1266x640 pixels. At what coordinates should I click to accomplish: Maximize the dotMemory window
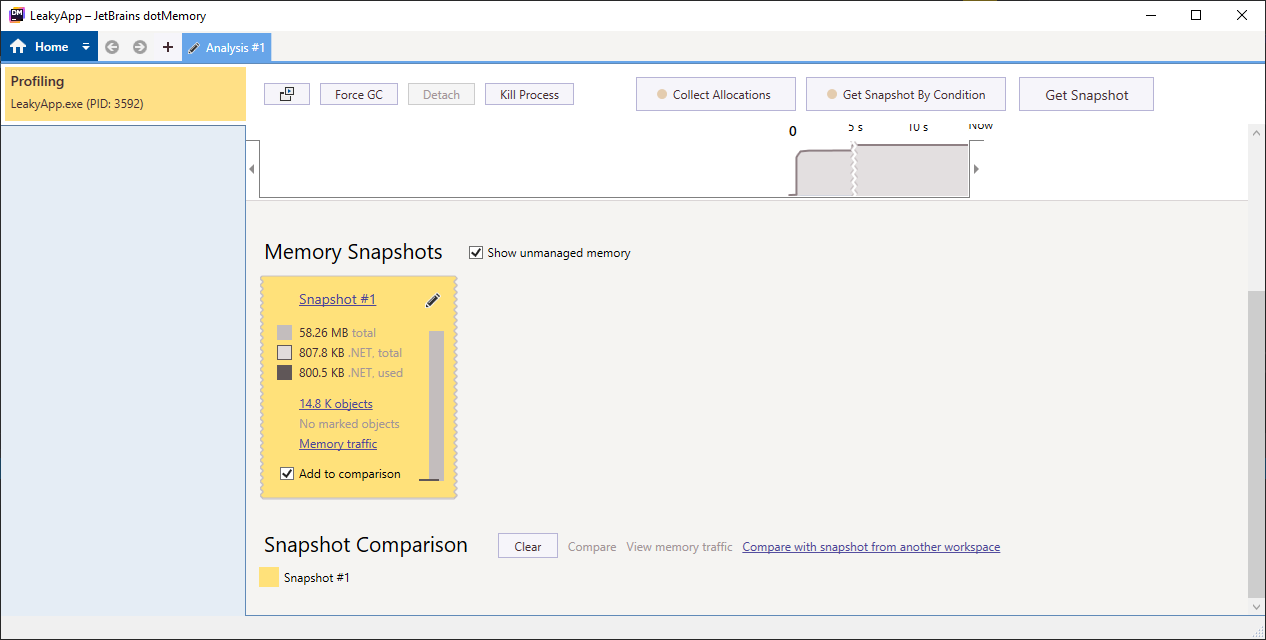1196,15
